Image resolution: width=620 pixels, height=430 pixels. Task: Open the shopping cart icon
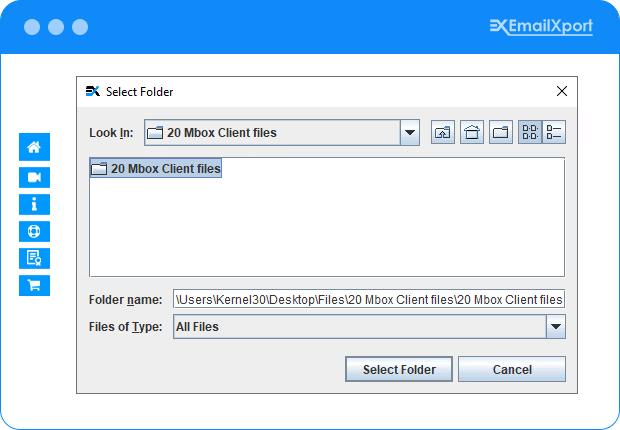[34, 285]
